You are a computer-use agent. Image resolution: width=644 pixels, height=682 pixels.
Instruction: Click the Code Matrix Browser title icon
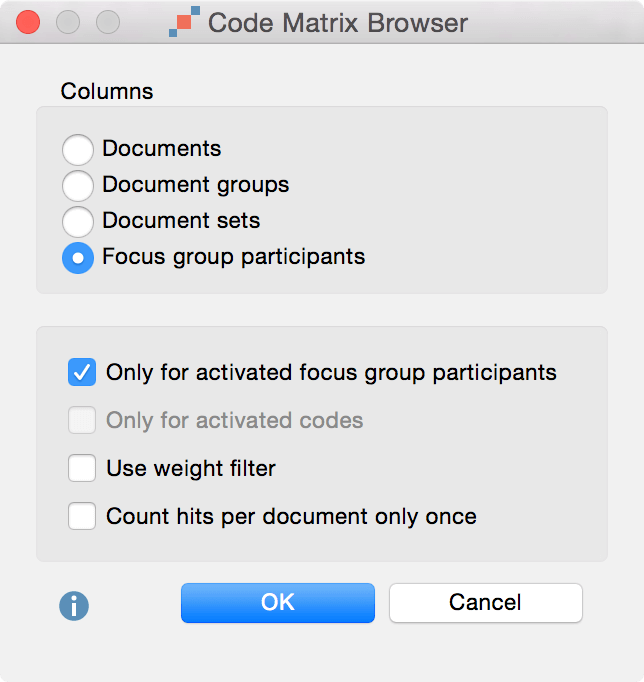click(184, 22)
